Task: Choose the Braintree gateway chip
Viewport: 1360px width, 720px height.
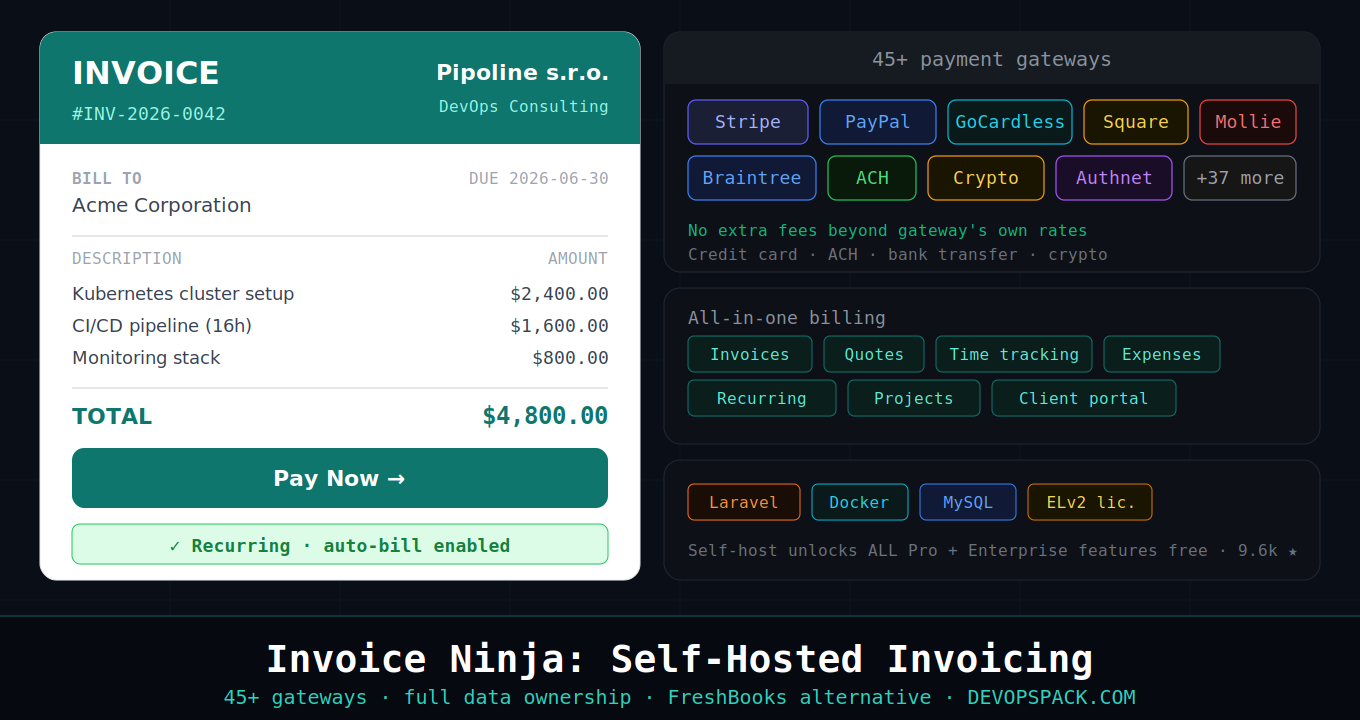Action: [x=752, y=178]
